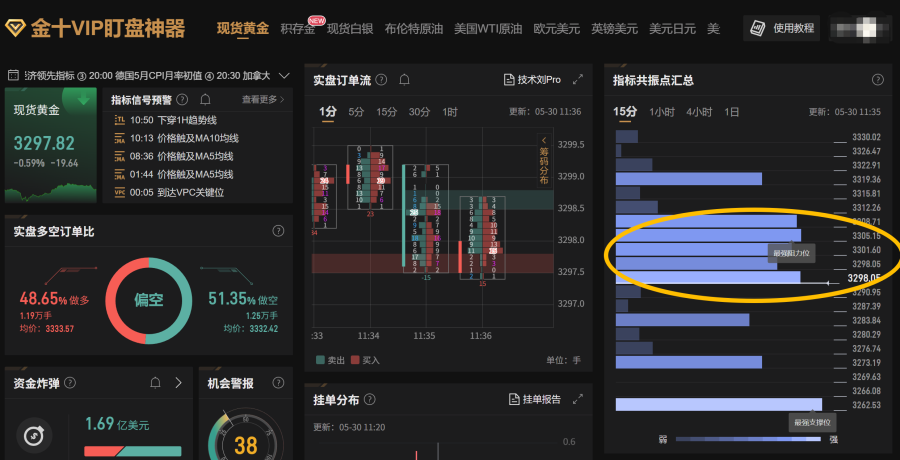The height and width of the screenshot is (460, 900).
Task: Expand the economic indicators ticker dropdown
Action: click(284, 75)
